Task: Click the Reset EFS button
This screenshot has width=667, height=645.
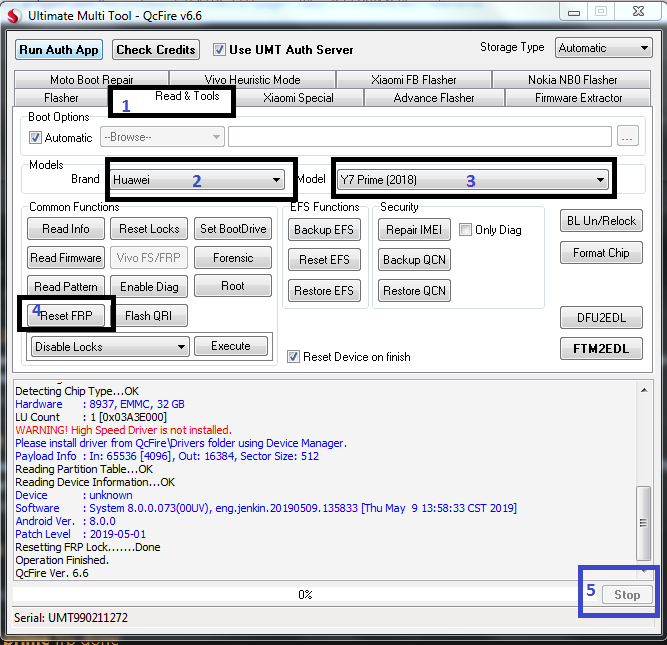Action: coord(324,260)
